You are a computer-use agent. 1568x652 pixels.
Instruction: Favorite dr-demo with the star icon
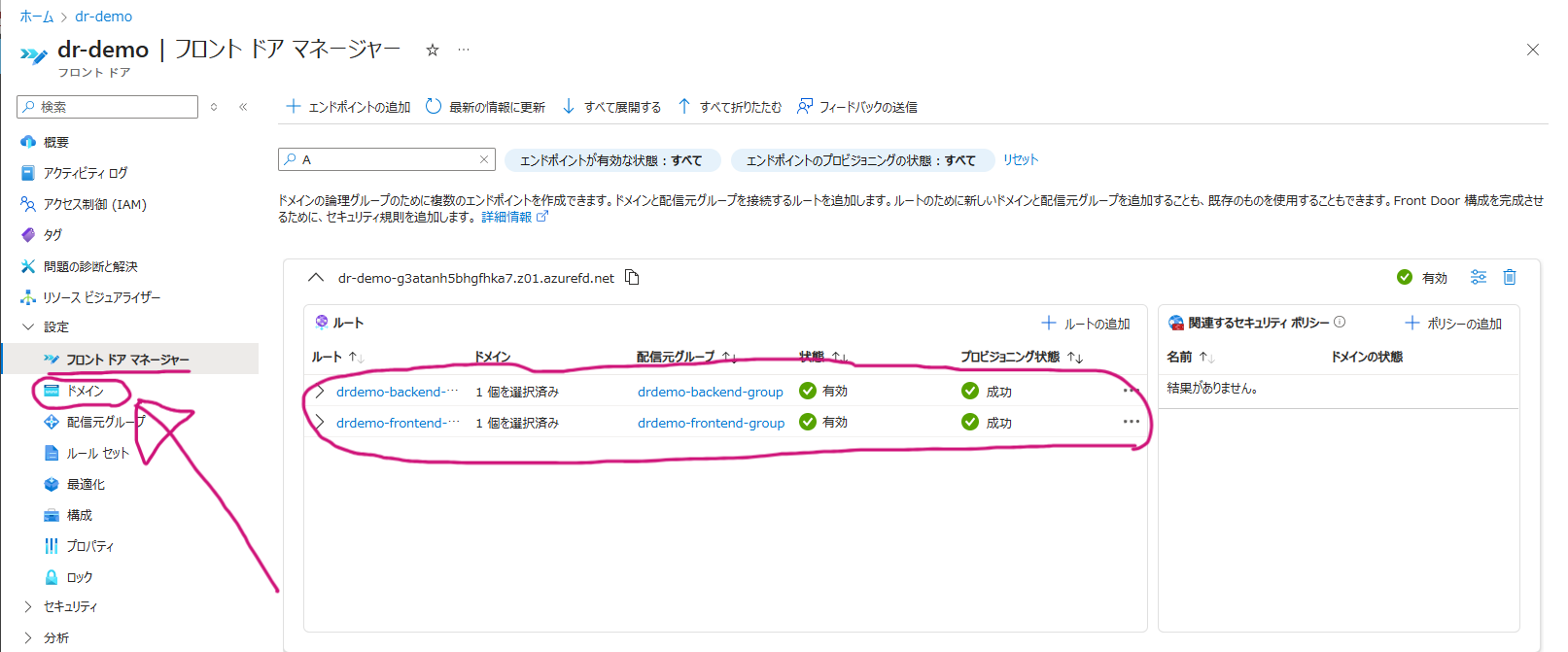(x=433, y=50)
